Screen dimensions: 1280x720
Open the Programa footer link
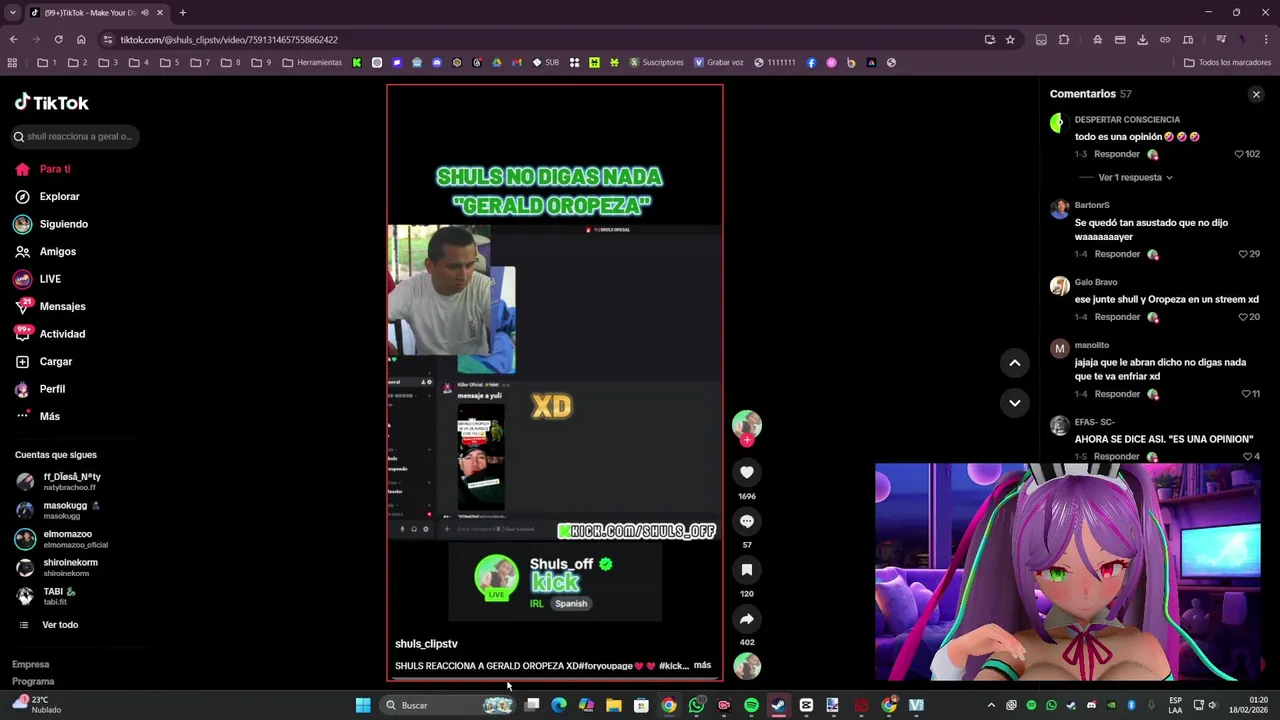[x=33, y=681]
